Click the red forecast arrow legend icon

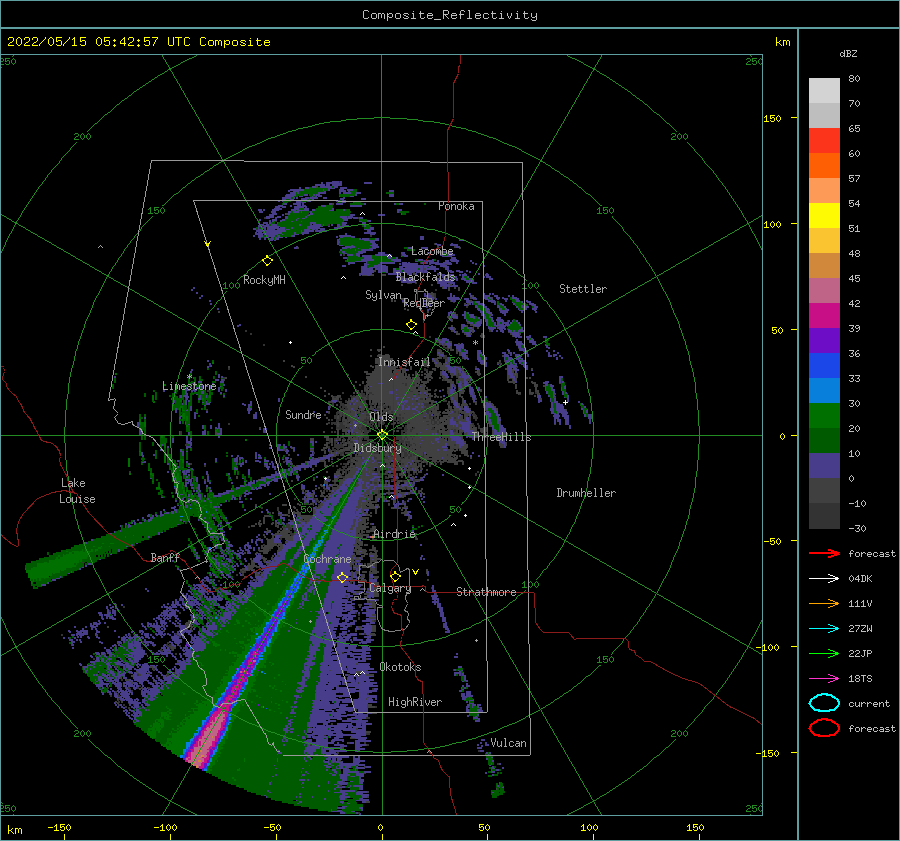[x=824, y=553]
